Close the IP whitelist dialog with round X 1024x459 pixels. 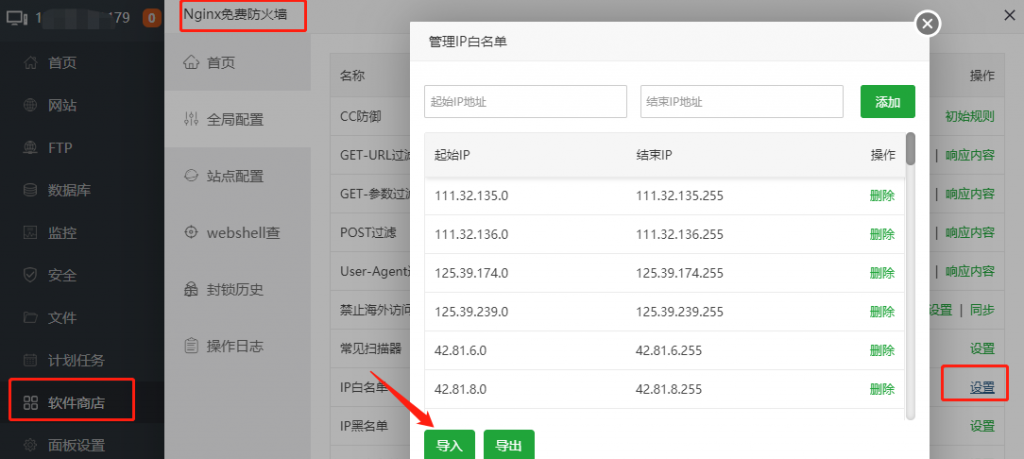coord(928,24)
